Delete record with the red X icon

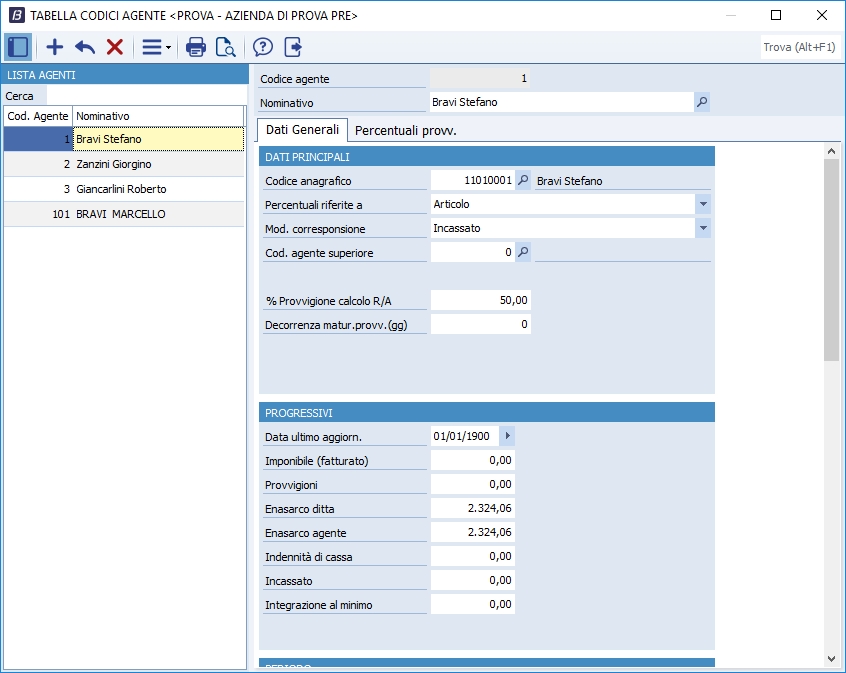115,47
